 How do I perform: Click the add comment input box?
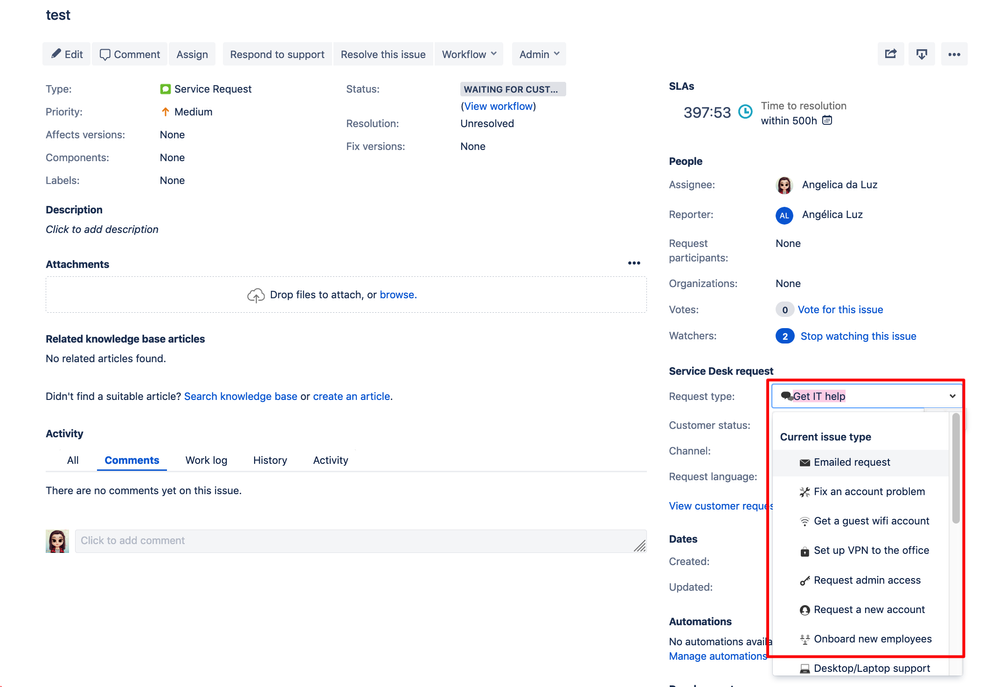(361, 541)
